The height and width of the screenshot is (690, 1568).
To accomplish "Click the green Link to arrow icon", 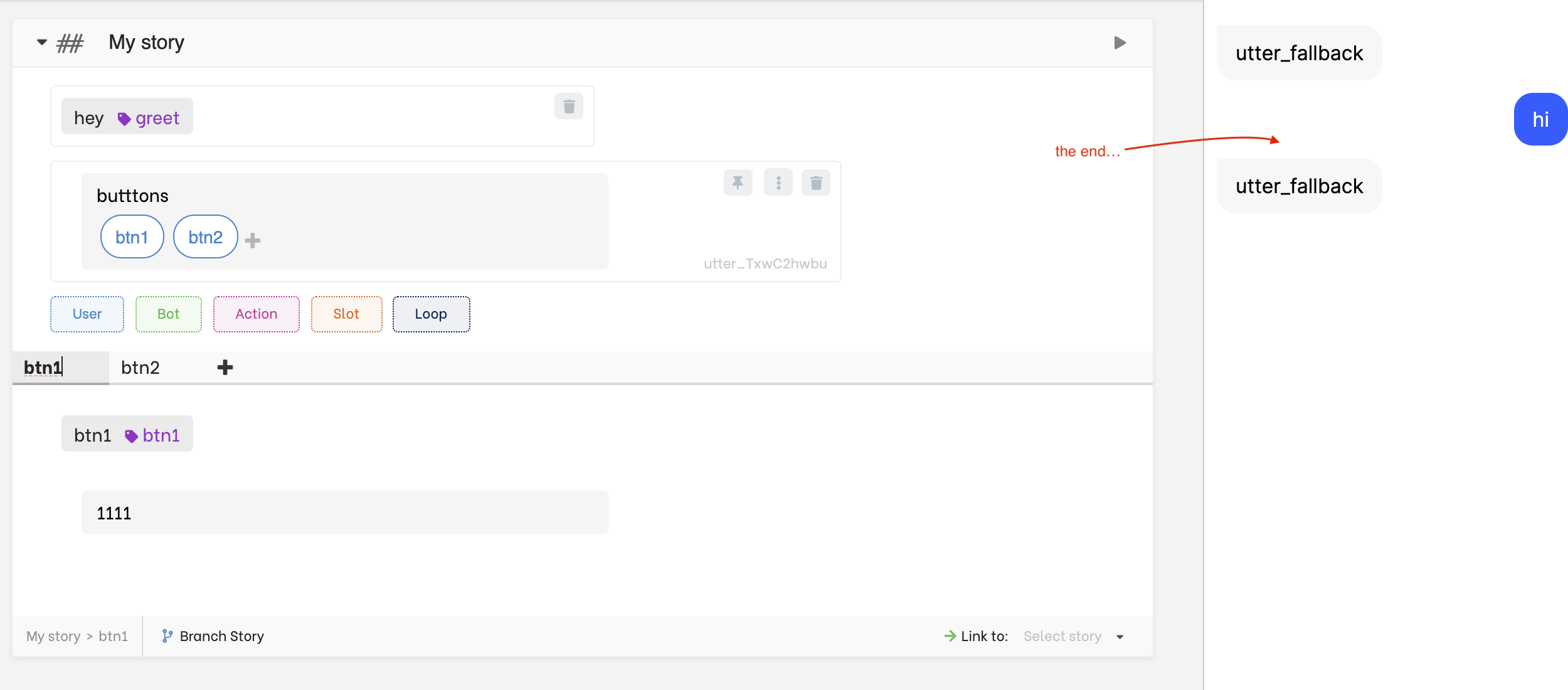I will 949,635.
